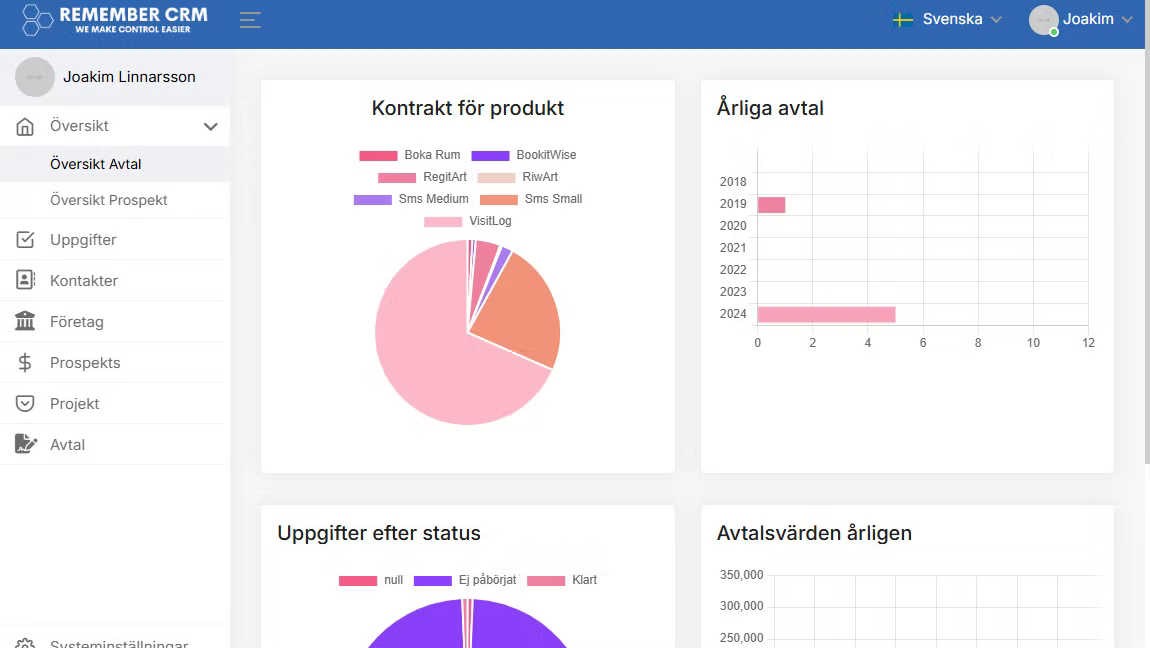This screenshot has height=648, width=1150.
Task: Select Översikt Prospekt submenu item
Action: pyautogui.click(x=109, y=200)
